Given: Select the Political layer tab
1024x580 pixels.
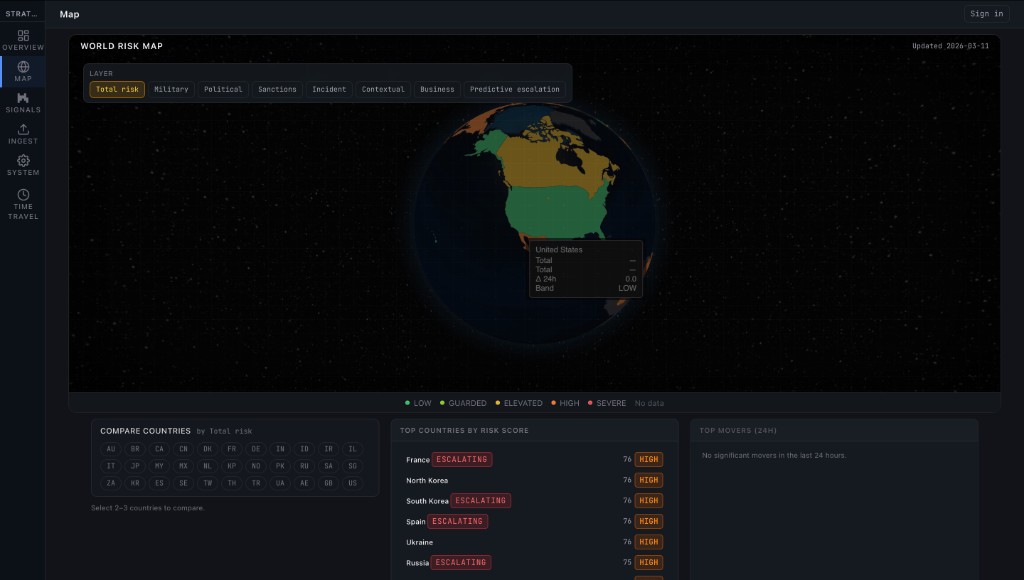Looking at the screenshot, I should point(223,89).
